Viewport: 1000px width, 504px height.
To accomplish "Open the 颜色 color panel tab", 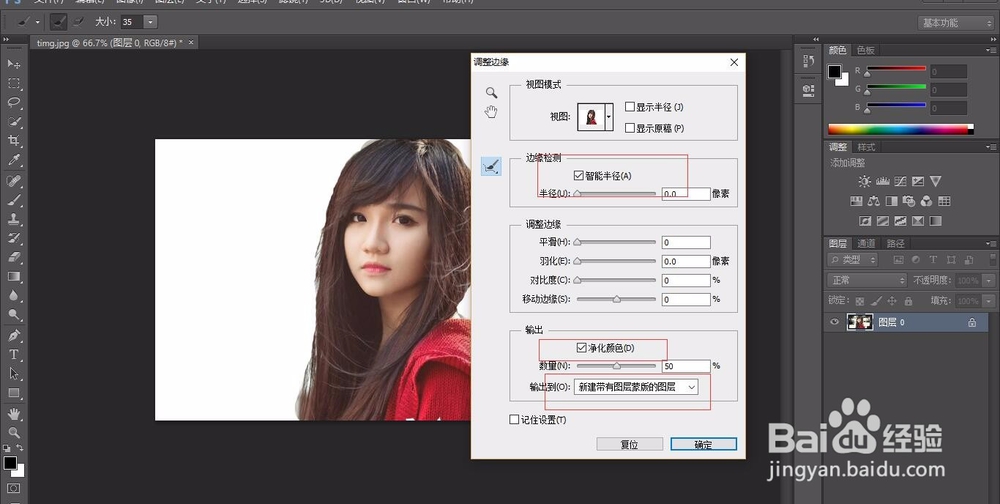I will pyautogui.click(x=837, y=50).
